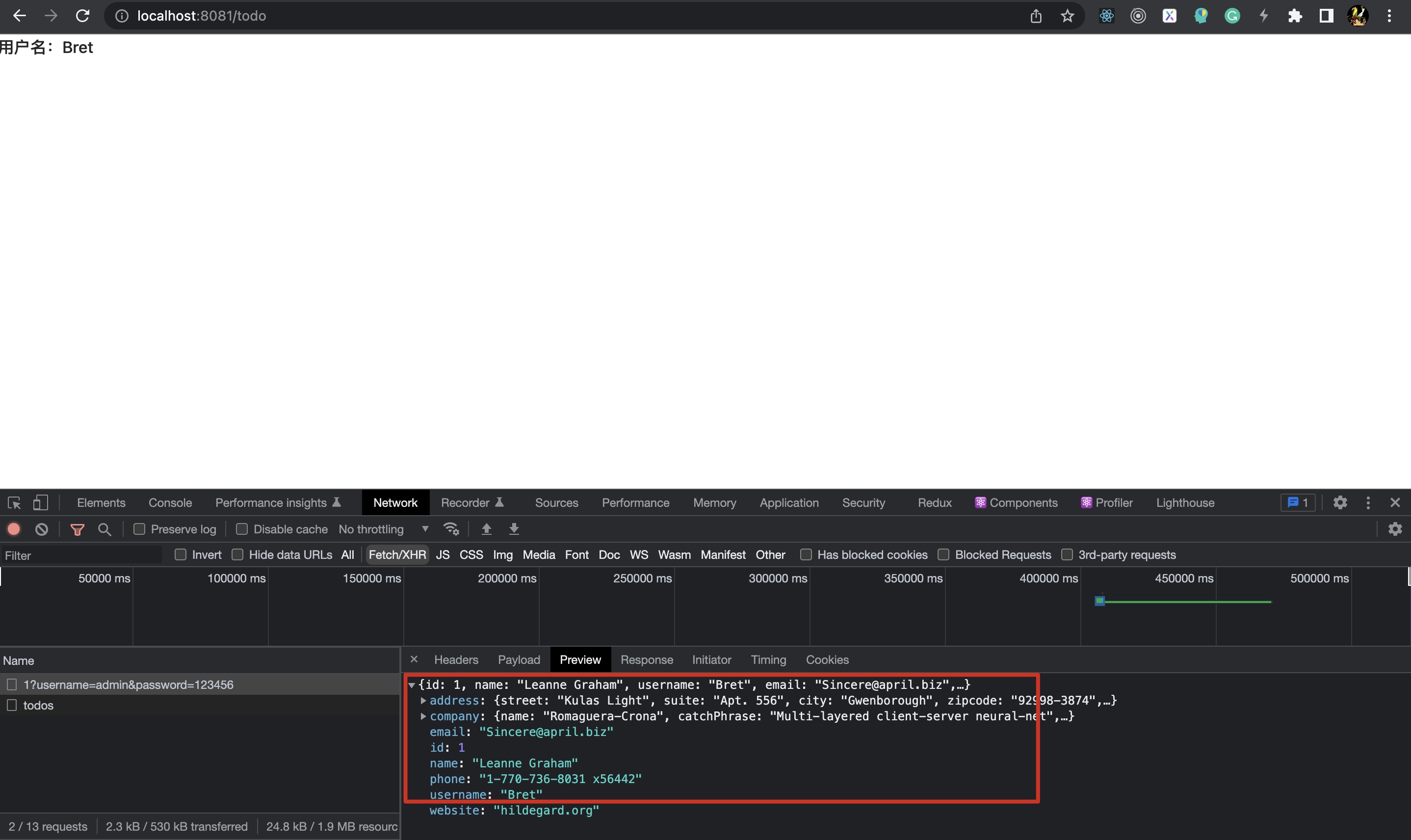Toggle the network filter funnel icon
1411x840 pixels.
pos(77,529)
